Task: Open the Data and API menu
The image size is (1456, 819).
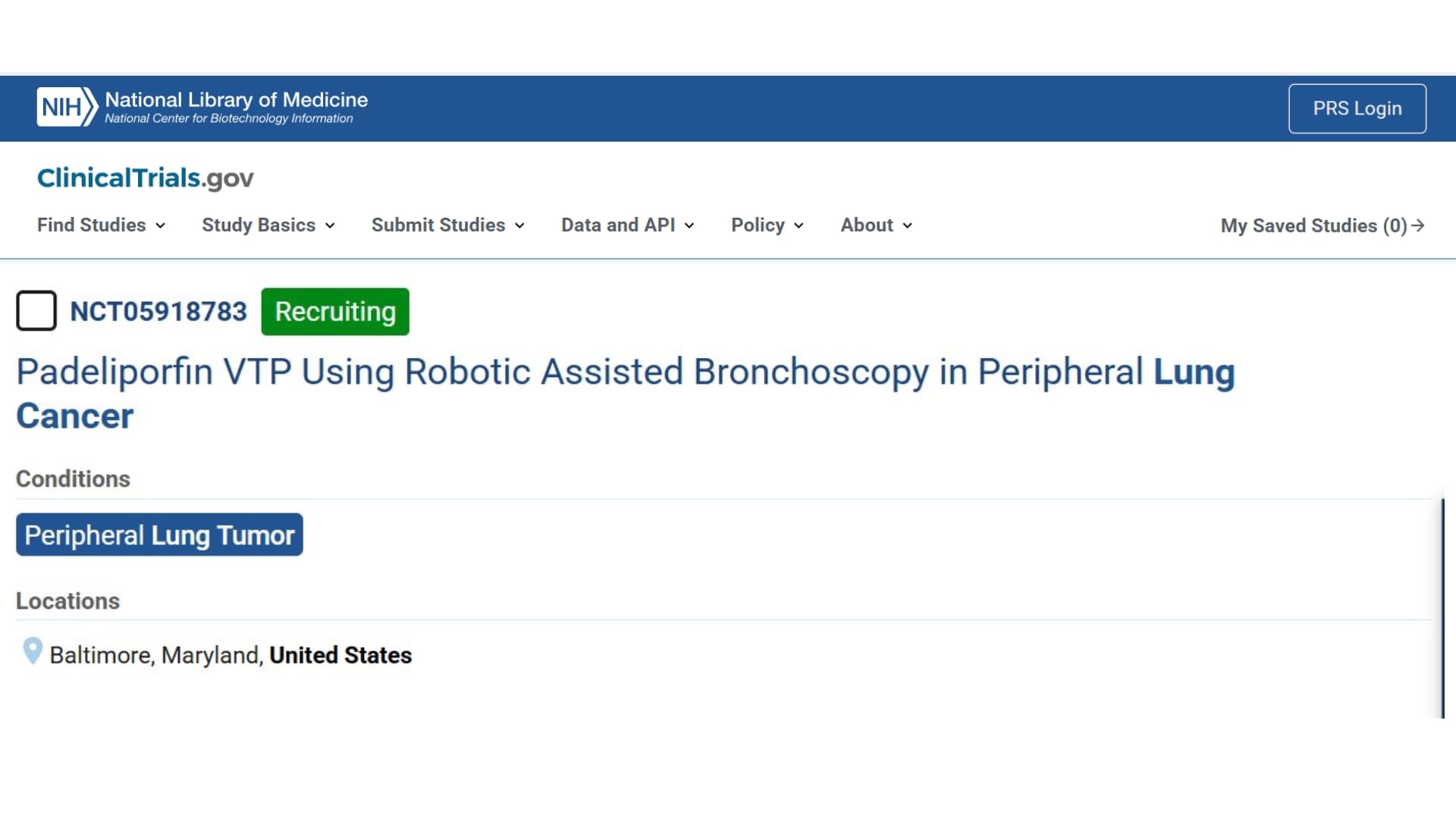Action: [x=627, y=225]
